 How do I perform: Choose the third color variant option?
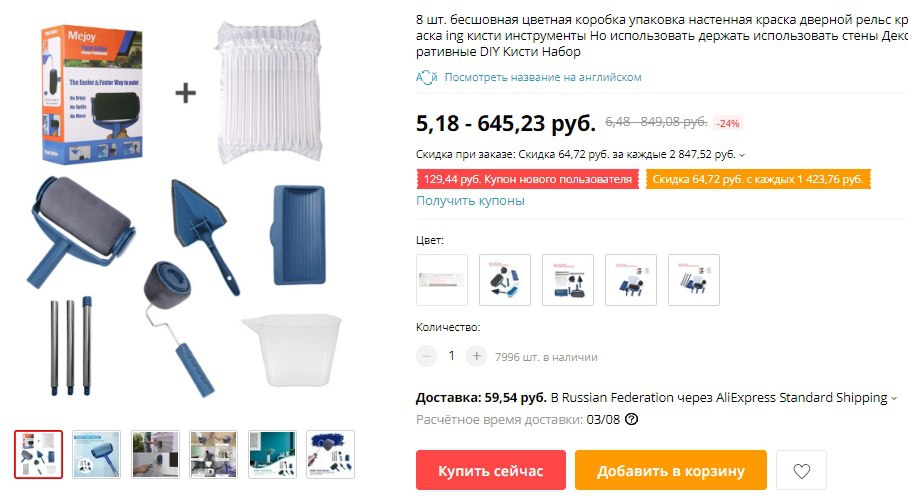(x=568, y=280)
